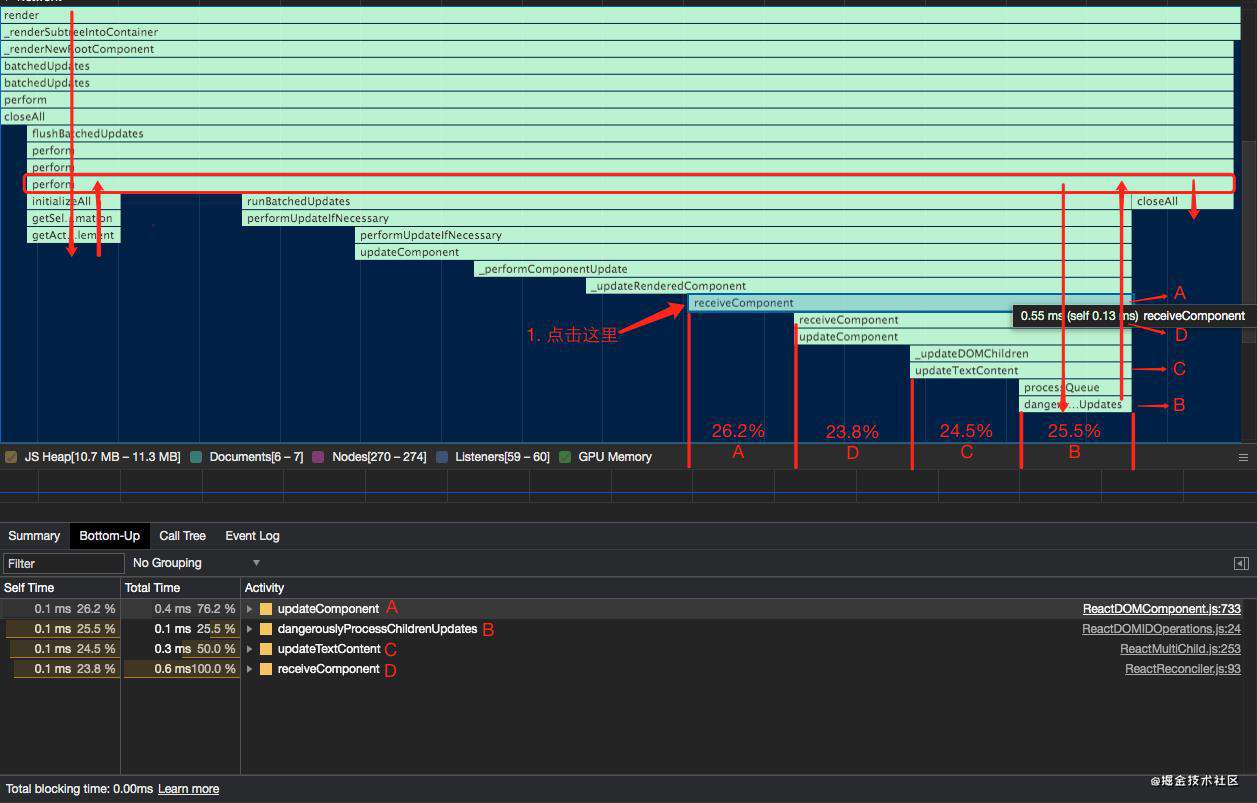
Task: Toggle the heaviest stack sidebar icon
Action: click(x=1241, y=563)
